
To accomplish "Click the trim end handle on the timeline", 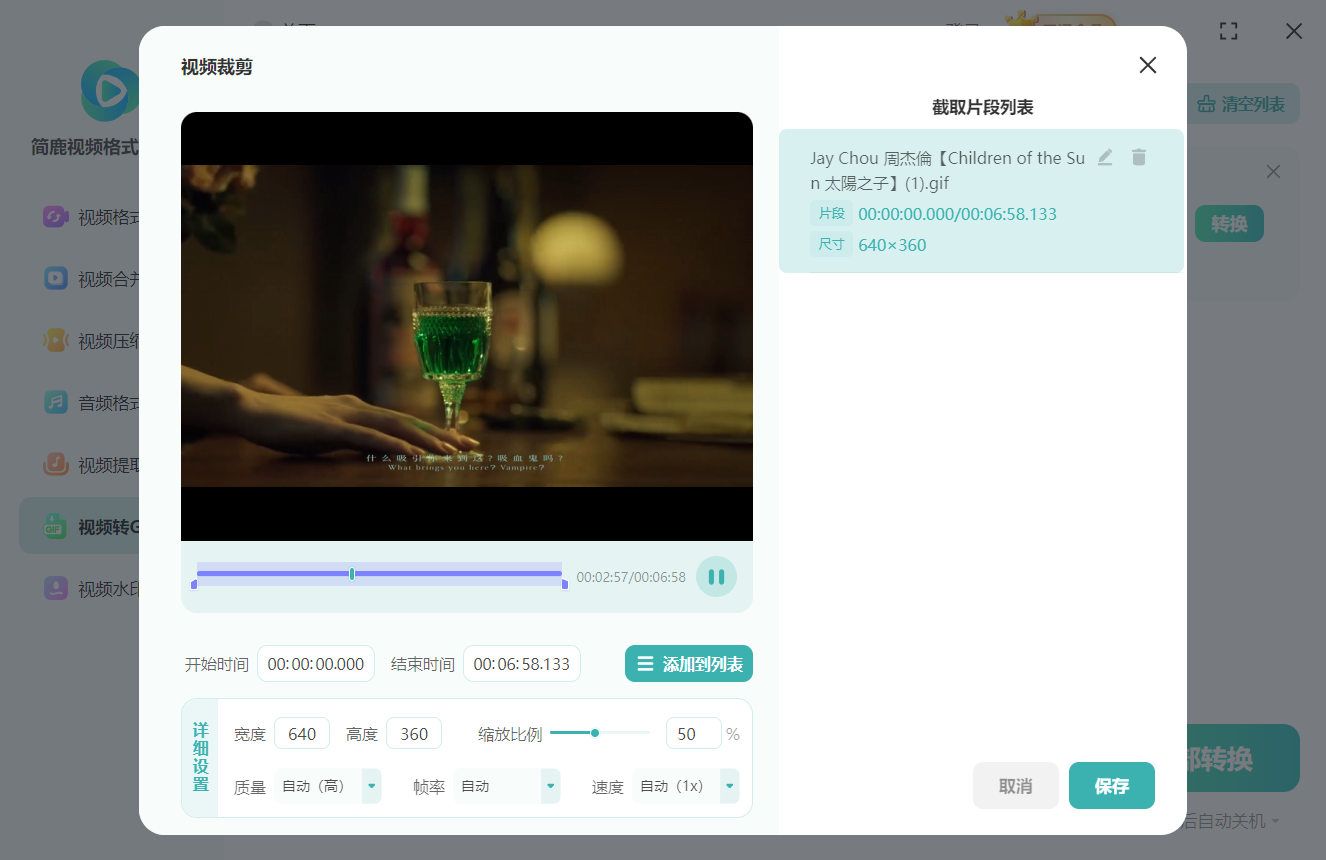I will tap(565, 584).
